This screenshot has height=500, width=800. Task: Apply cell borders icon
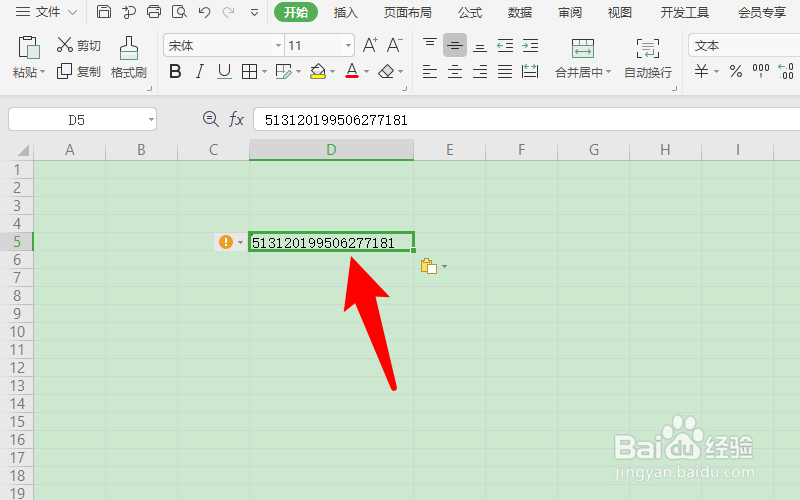[x=249, y=72]
